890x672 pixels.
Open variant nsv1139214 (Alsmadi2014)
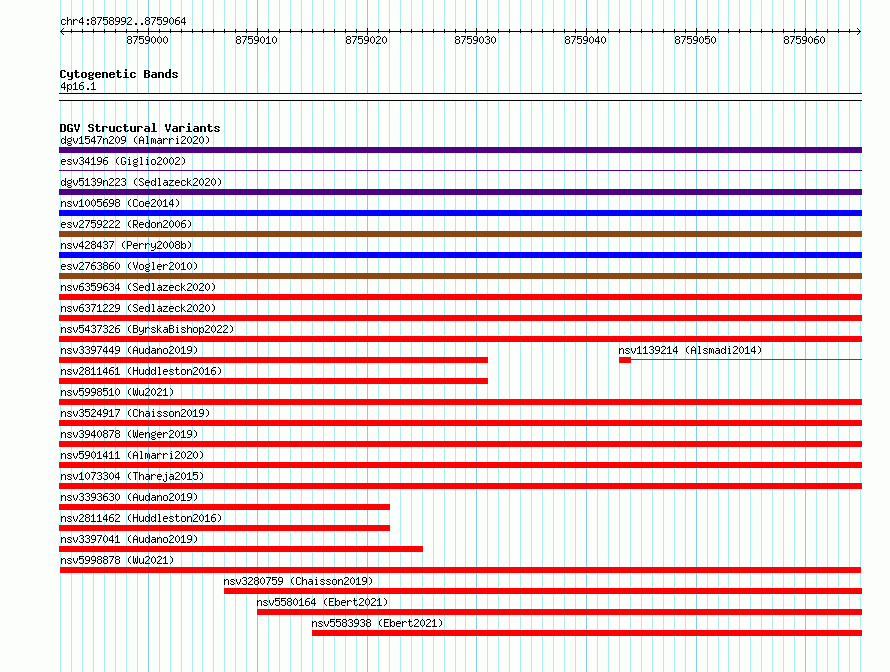690,350
